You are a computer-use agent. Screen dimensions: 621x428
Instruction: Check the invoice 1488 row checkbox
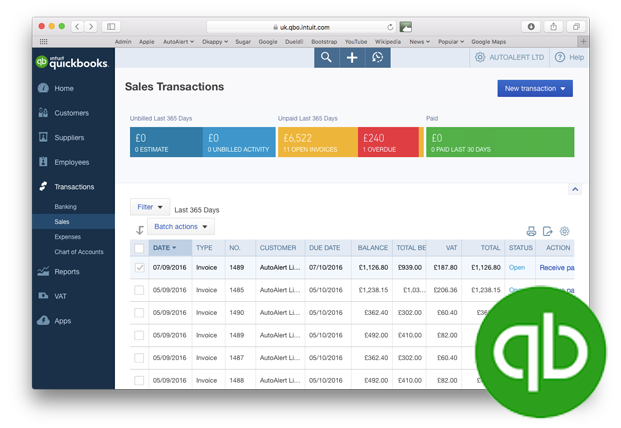pos(139,380)
